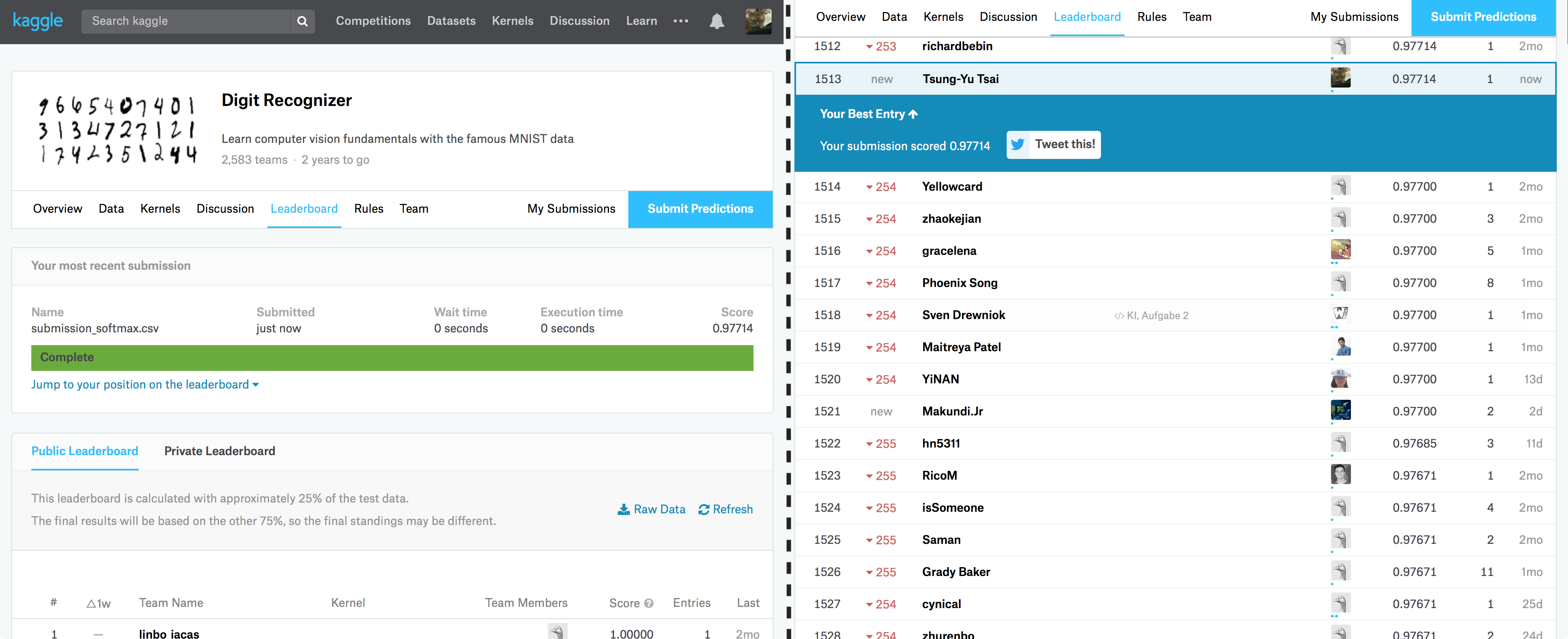The width and height of the screenshot is (1568, 639).
Task: Click the Score help question mark icon
Action: pos(649,603)
